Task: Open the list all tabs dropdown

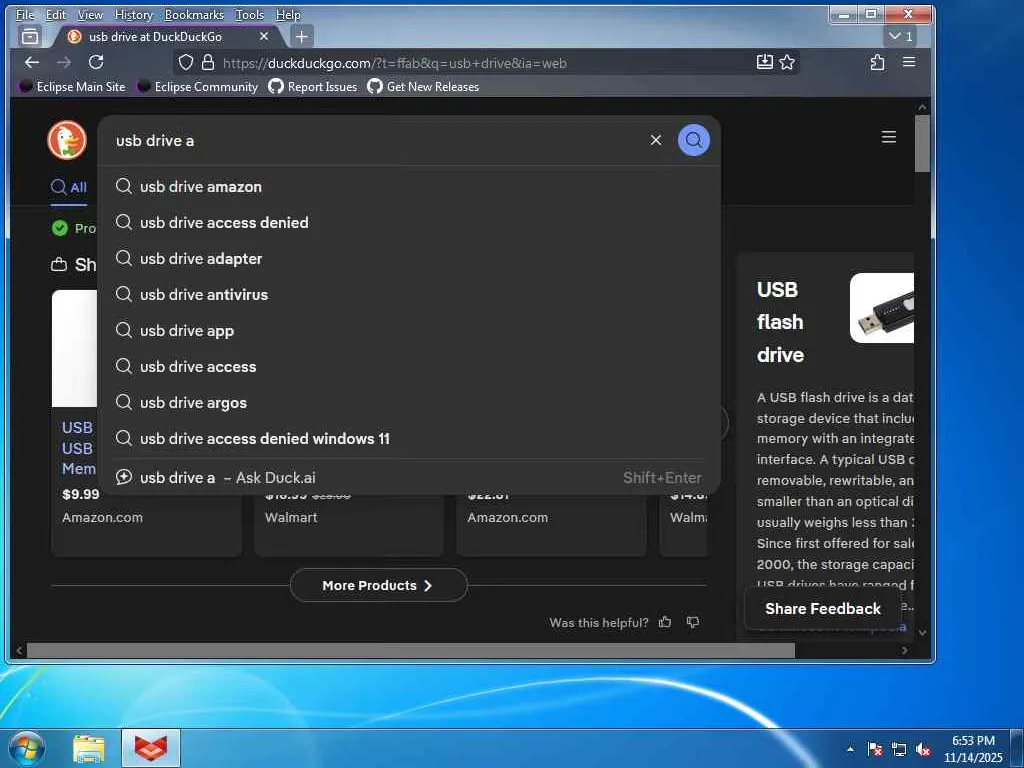Action: click(x=900, y=37)
